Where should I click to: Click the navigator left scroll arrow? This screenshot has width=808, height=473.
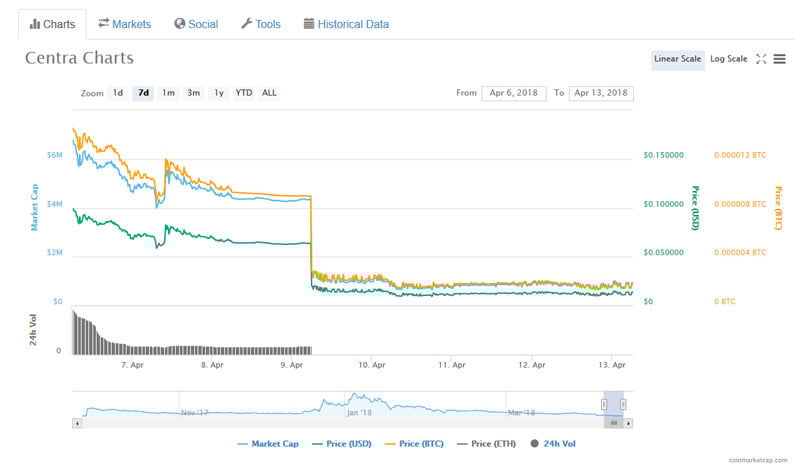77,424
